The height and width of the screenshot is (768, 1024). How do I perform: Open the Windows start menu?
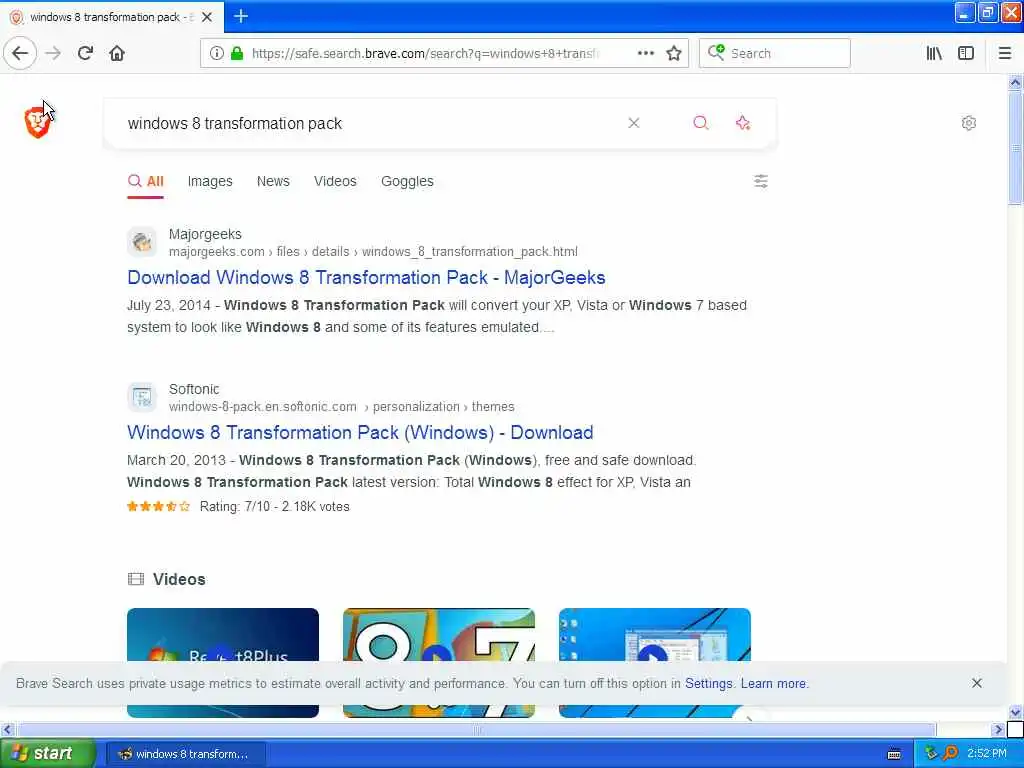click(47, 753)
